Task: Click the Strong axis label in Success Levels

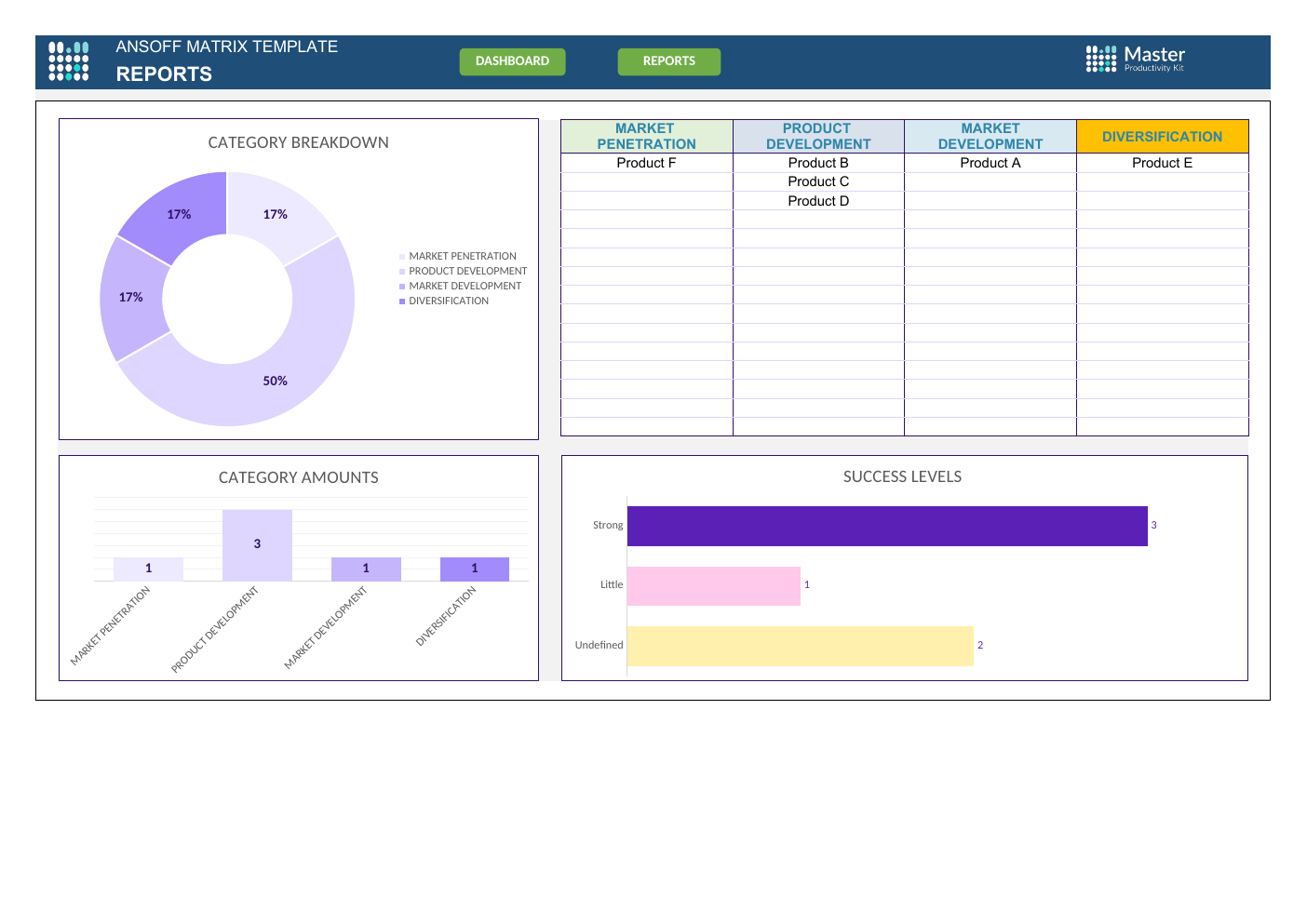Action: 608,526
